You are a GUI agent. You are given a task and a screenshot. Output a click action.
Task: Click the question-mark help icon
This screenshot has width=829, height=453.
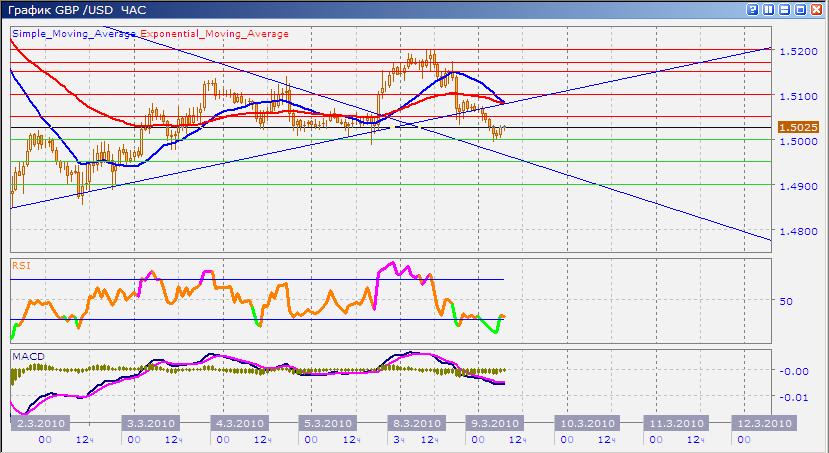[752, 8]
